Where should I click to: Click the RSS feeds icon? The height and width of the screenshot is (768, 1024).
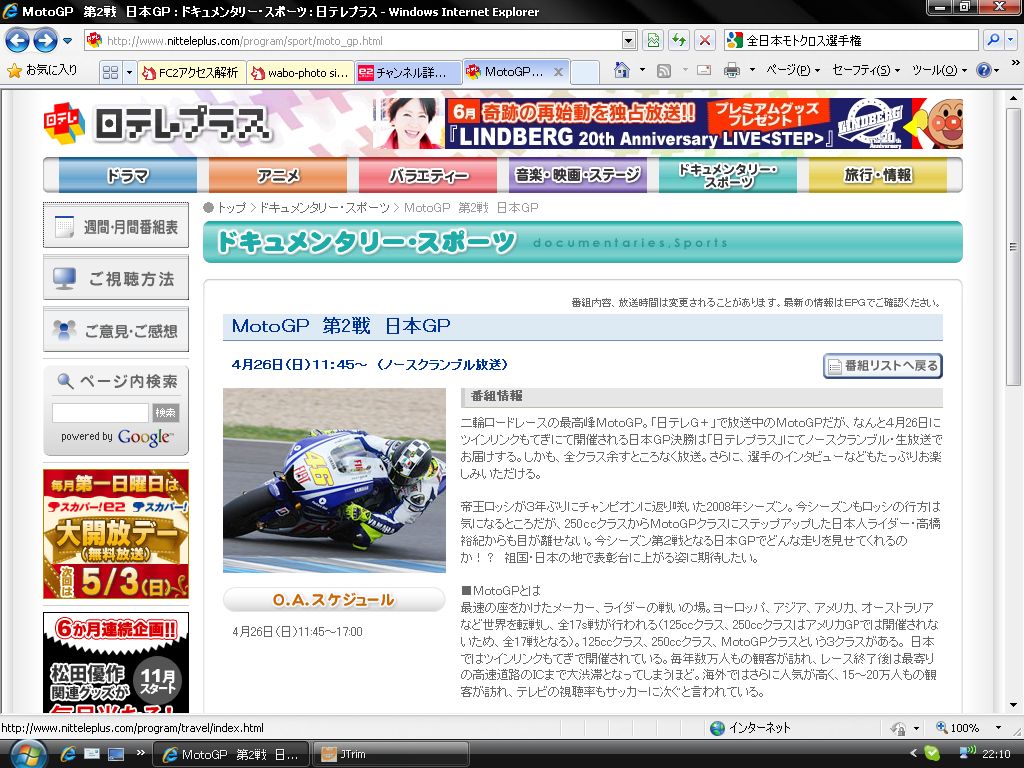point(664,71)
